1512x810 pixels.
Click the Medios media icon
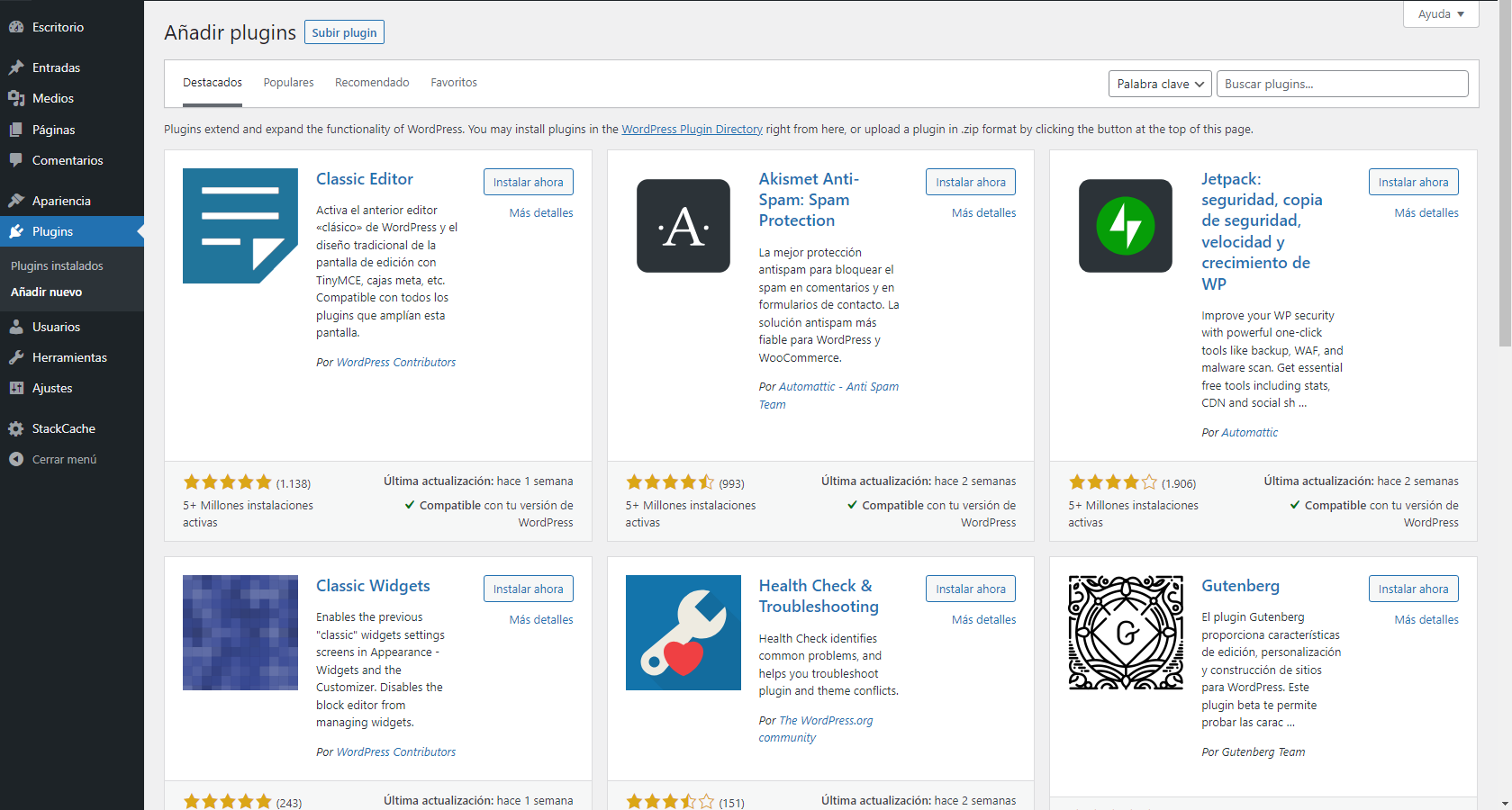pos(16,98)
